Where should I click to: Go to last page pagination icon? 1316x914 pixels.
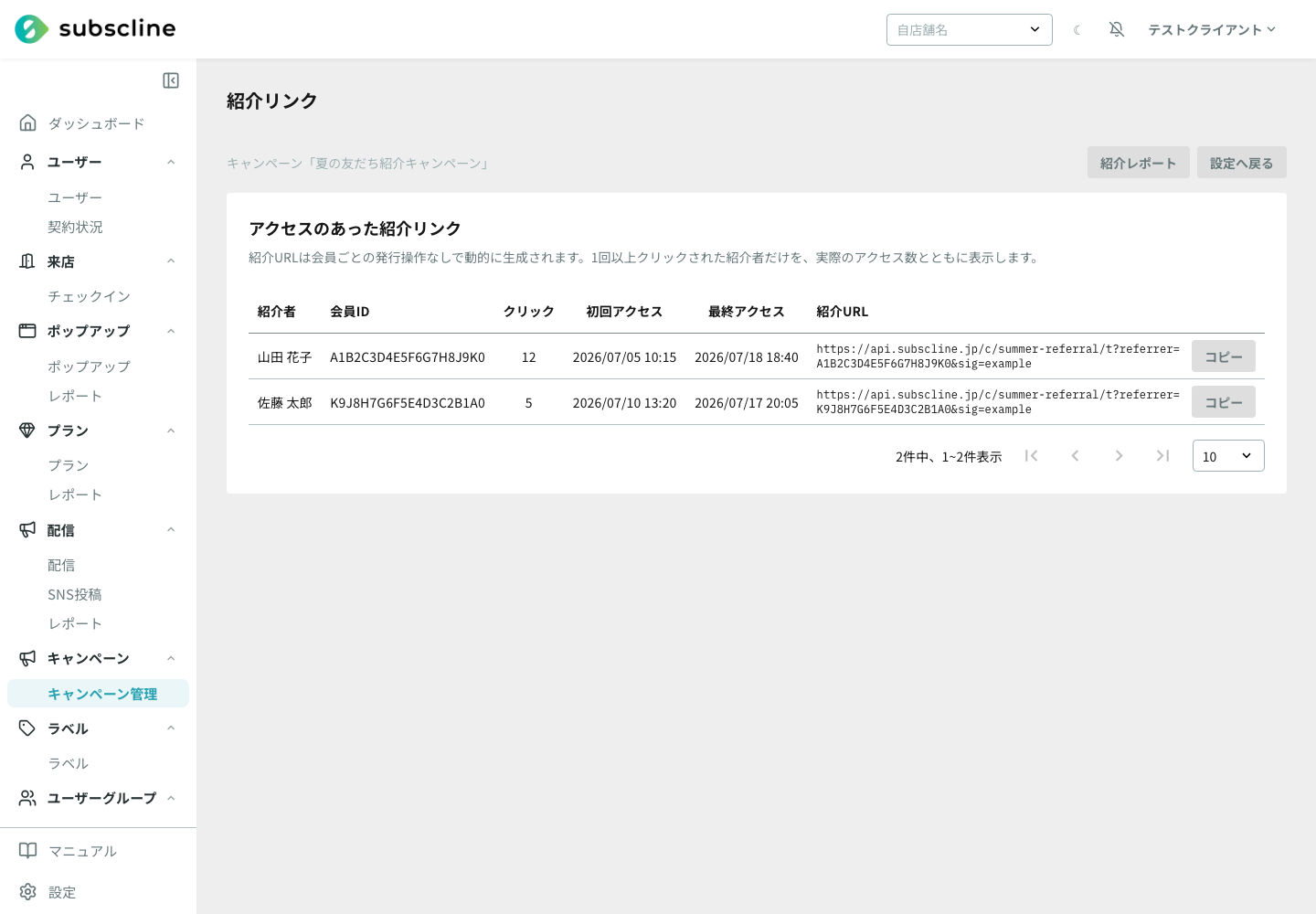[x=1162, y=455]
